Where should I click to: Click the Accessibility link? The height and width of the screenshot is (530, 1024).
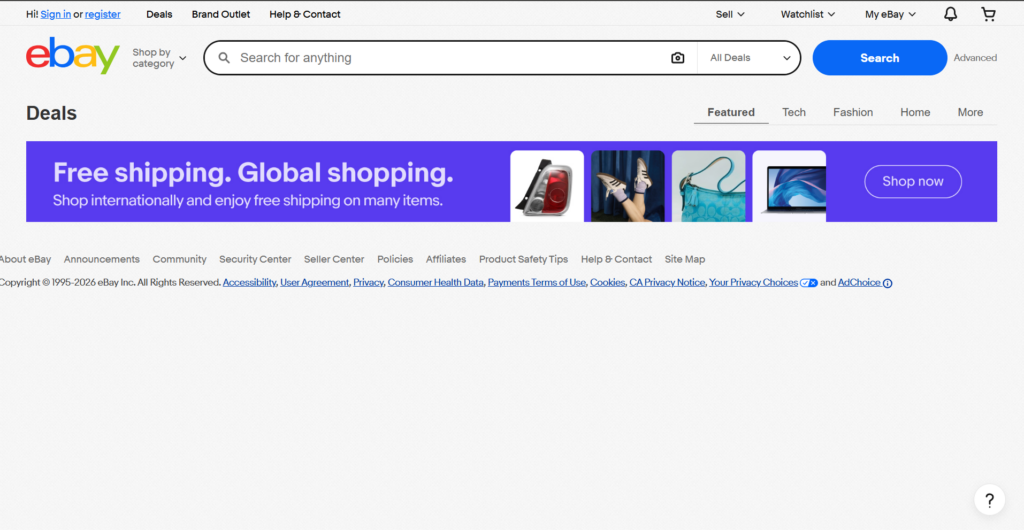coord(249,283)
